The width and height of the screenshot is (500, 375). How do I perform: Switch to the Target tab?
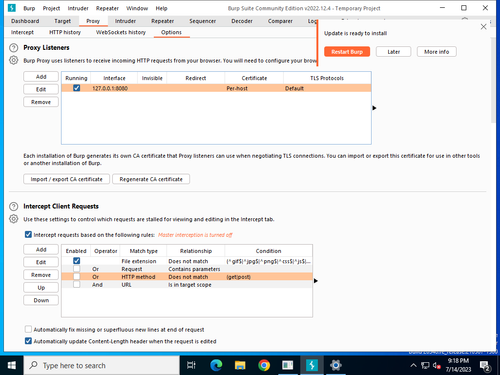point(62,21)
